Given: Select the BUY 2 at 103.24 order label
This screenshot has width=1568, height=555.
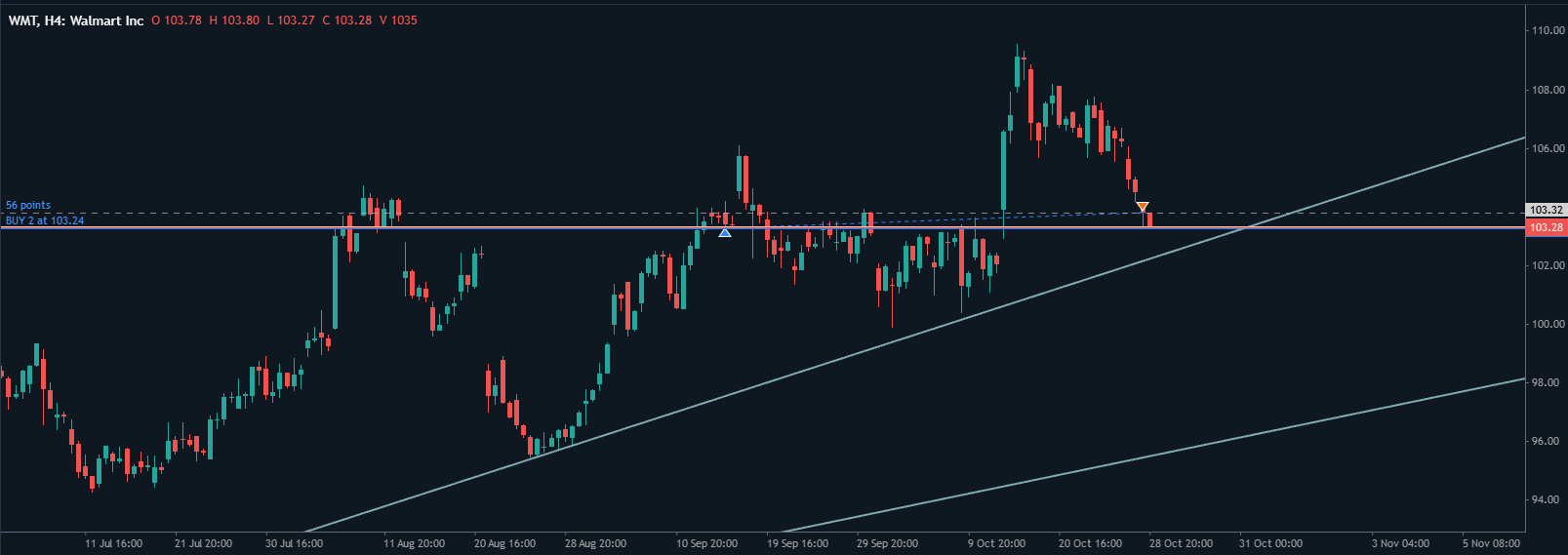Looking at the screenshot, I should (45, 220).
